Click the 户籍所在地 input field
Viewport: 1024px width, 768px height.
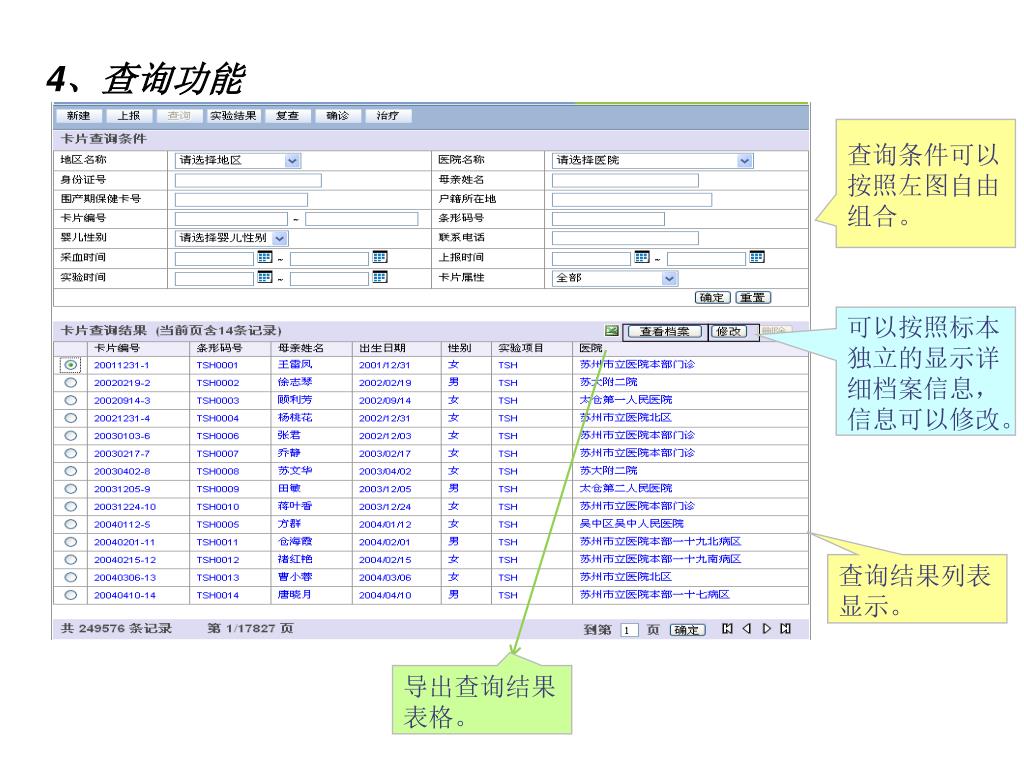coord(632,200)
